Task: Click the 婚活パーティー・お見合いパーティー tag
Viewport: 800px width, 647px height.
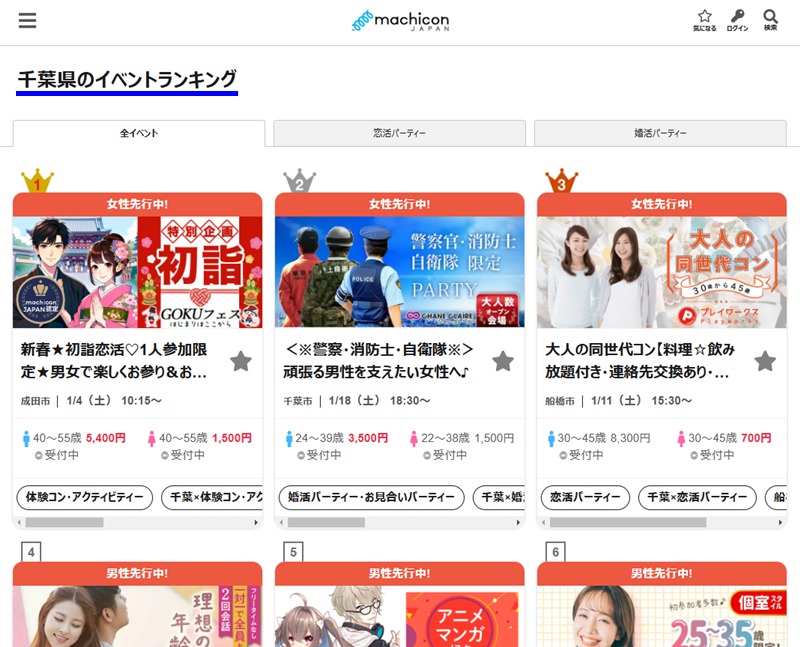Action: pyautogui.click(x=370, y=497)
